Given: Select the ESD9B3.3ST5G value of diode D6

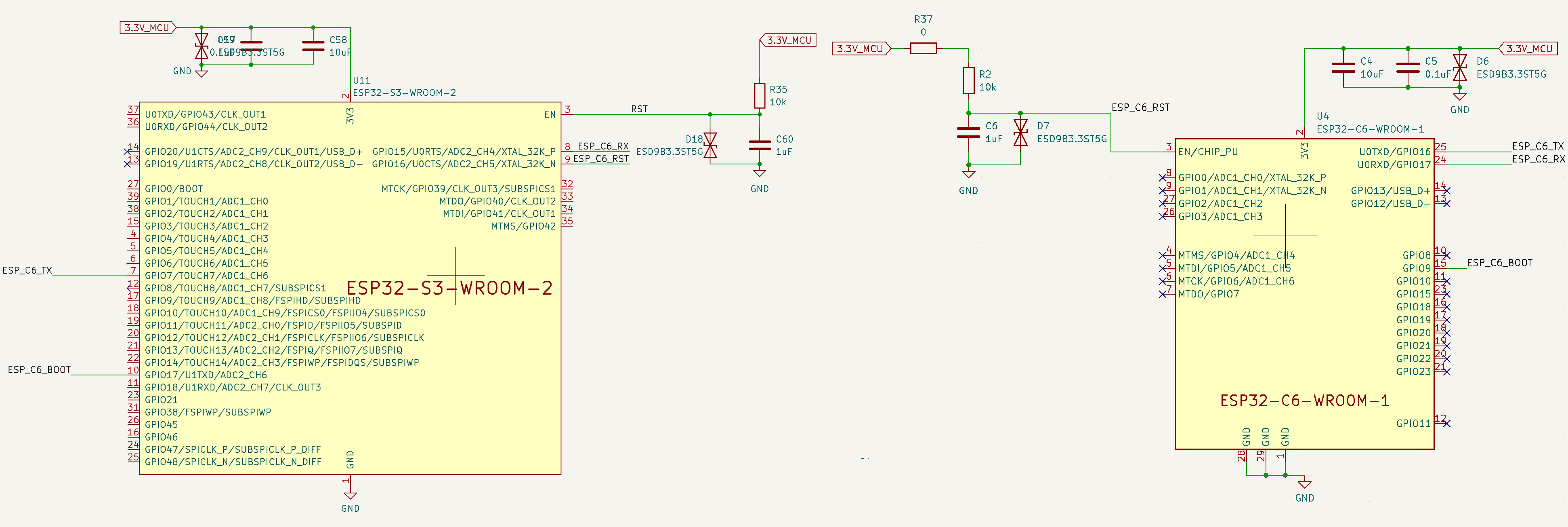Looking at the screenshot, I should (1511, 74).
